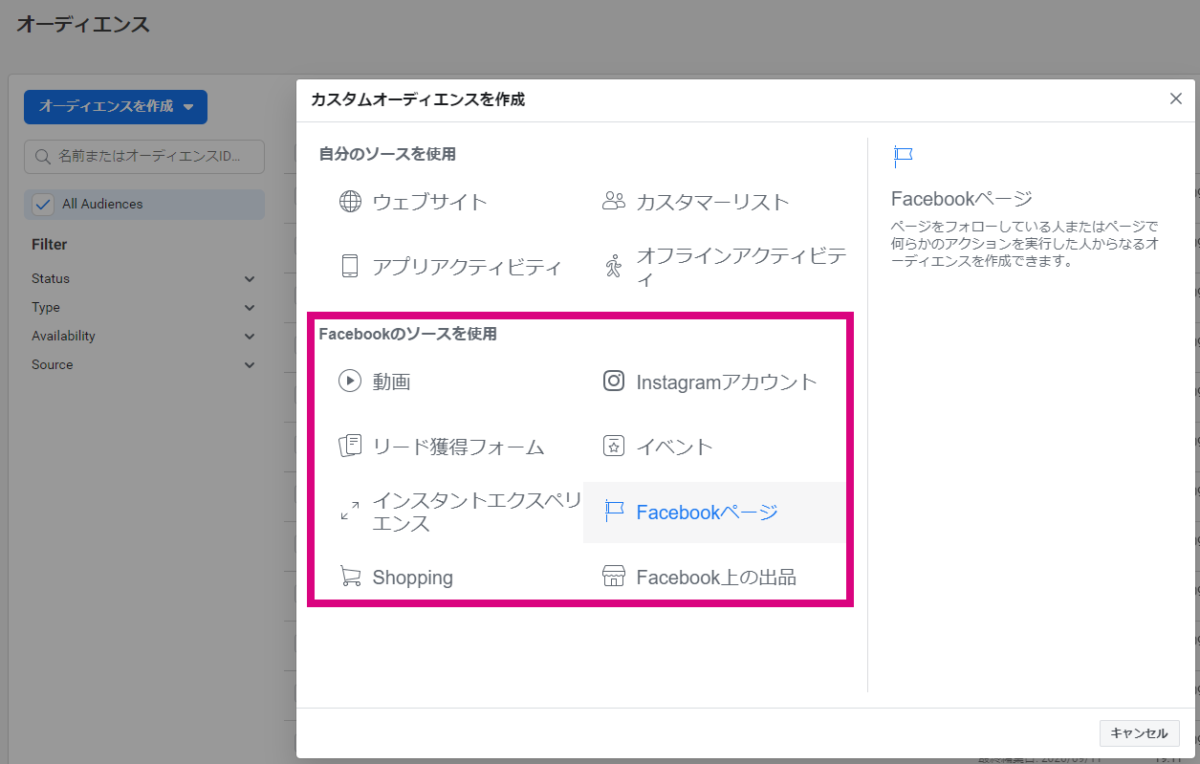Close the カスタムオーディエンスを作成 dialog

1176,98
